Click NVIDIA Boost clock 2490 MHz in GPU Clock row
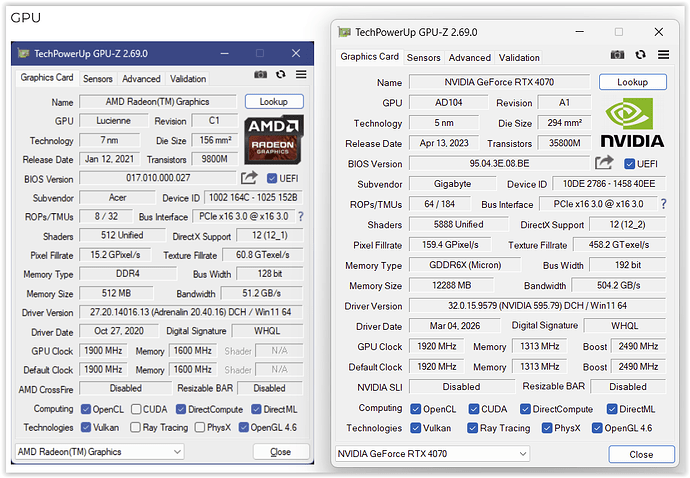Image resolution: width=690 pixels, height=478 pixels. coord(638,346)
